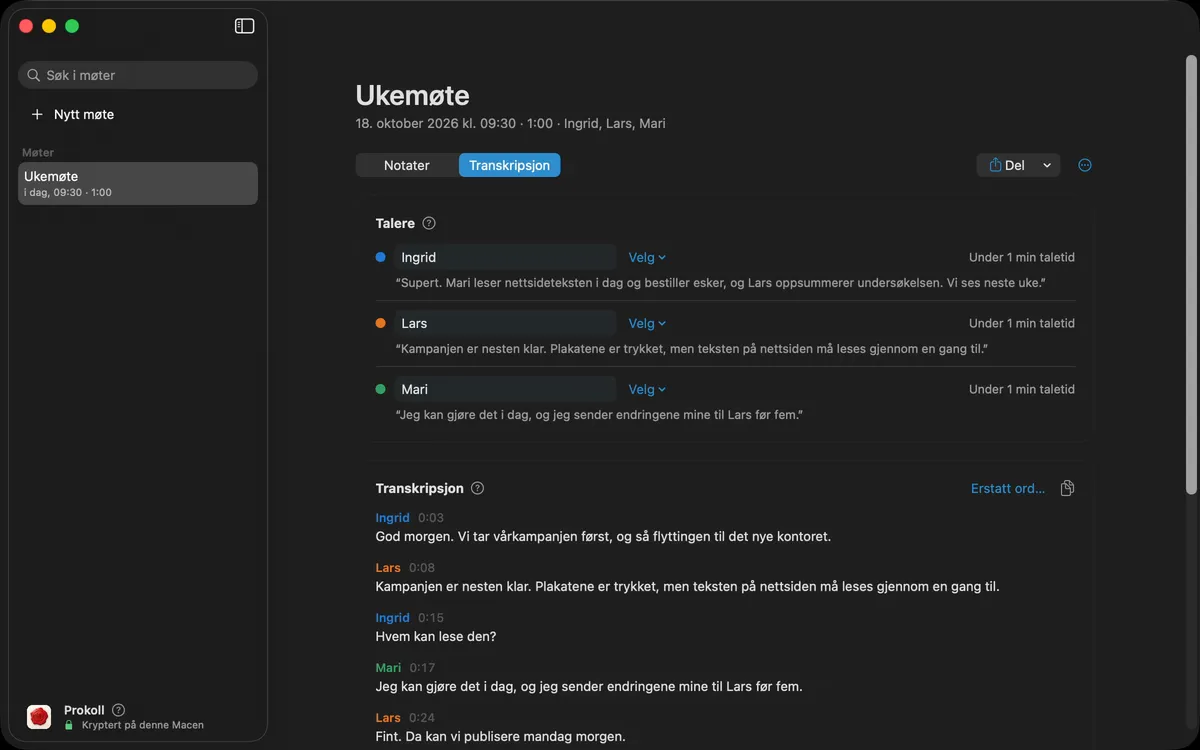1200x750 pixels.
Task: Edit the Lars speaker name field
Action: pos(505,323)
